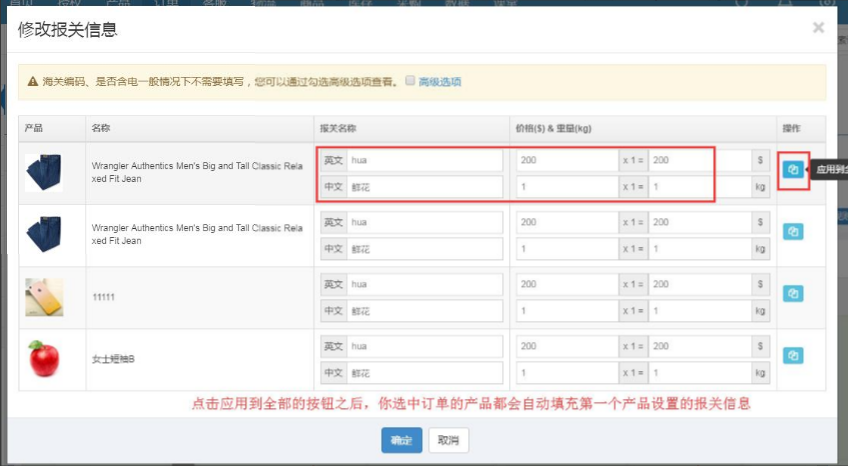Select the red apple product thumbnail
Viewport: 848px width, 466px height.
[x=44, y=358]
